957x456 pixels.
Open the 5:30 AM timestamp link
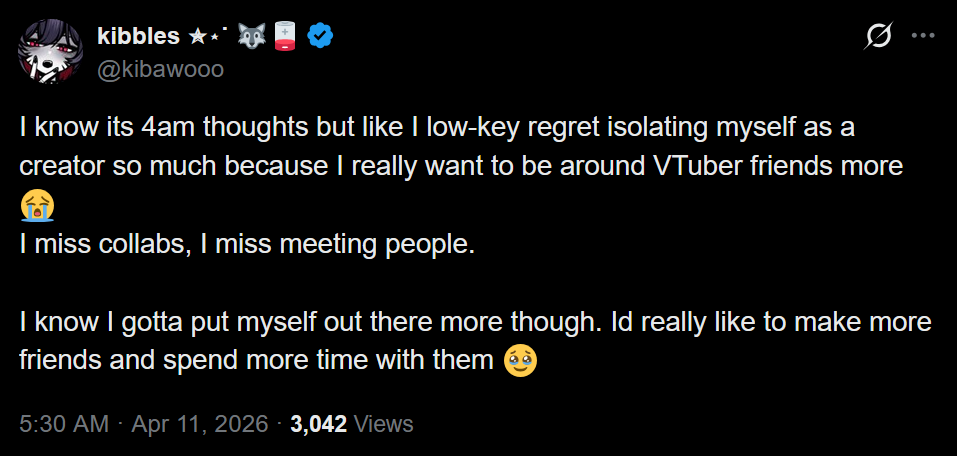(x=64, y=424)
